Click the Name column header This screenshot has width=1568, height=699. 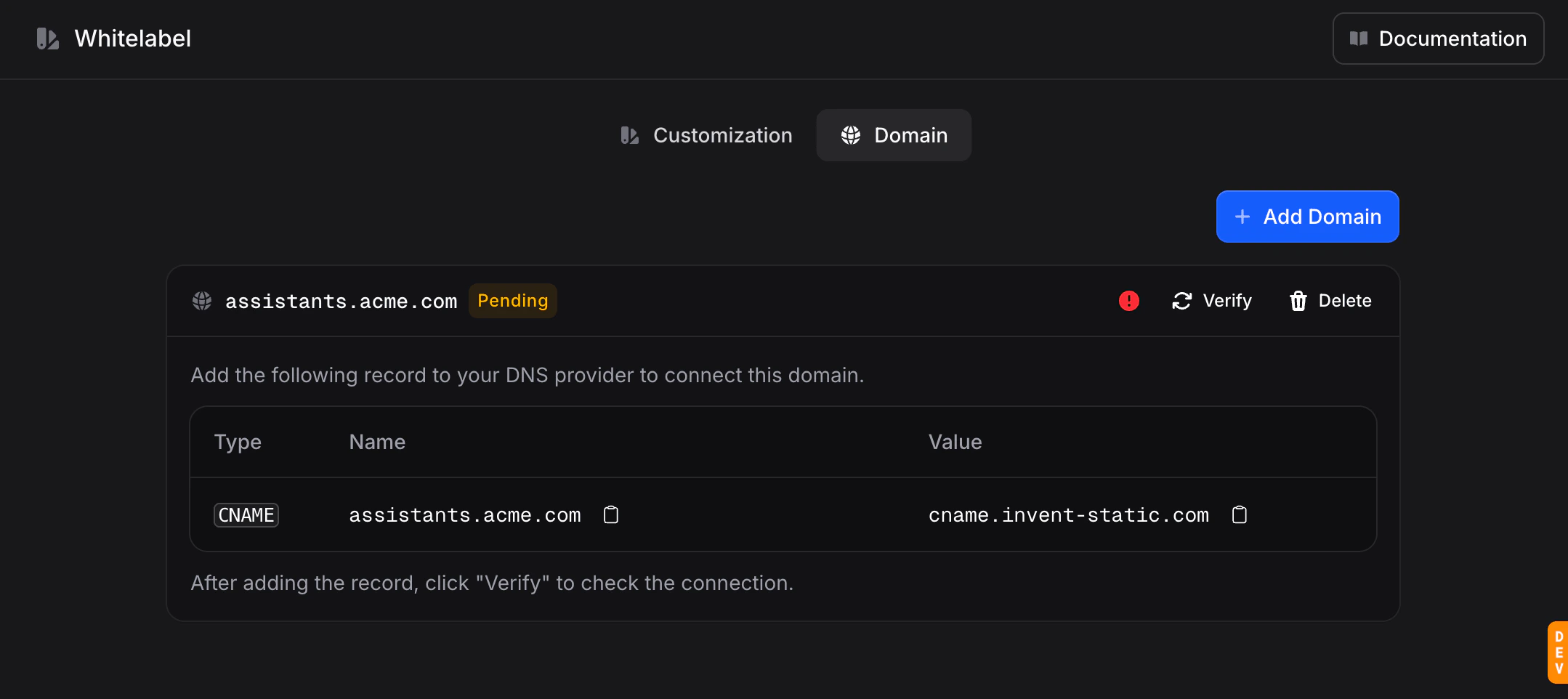[x=377, y=442]
